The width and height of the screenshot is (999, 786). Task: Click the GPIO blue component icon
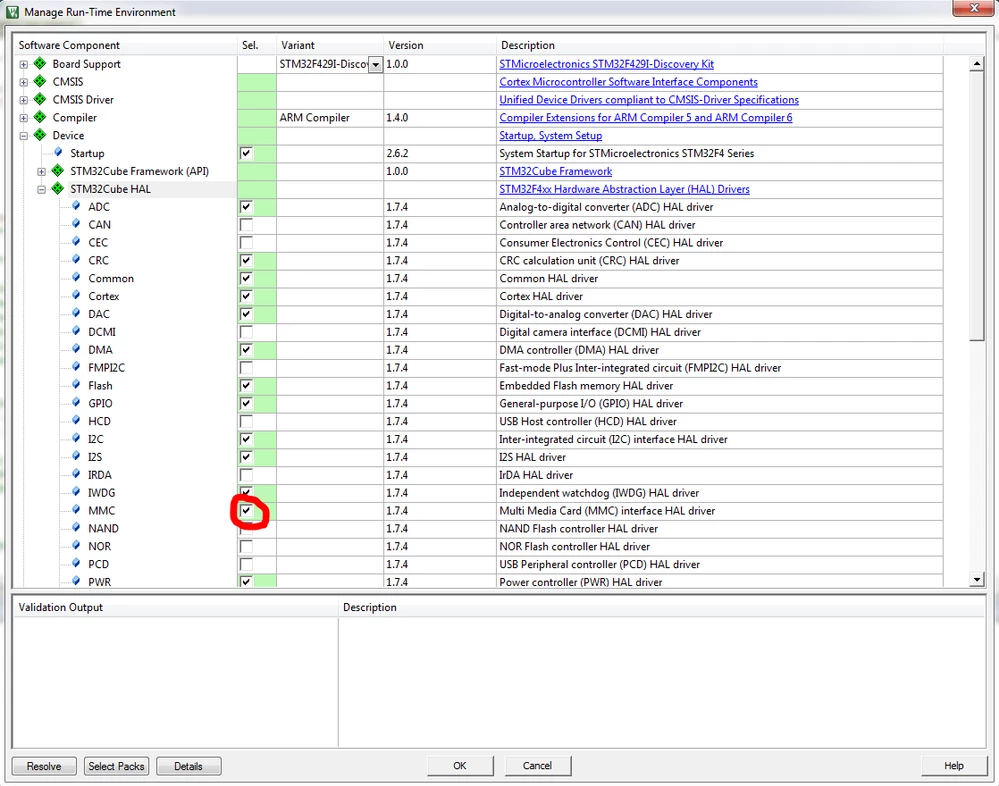pyautogui.click(x=76, y=402)
